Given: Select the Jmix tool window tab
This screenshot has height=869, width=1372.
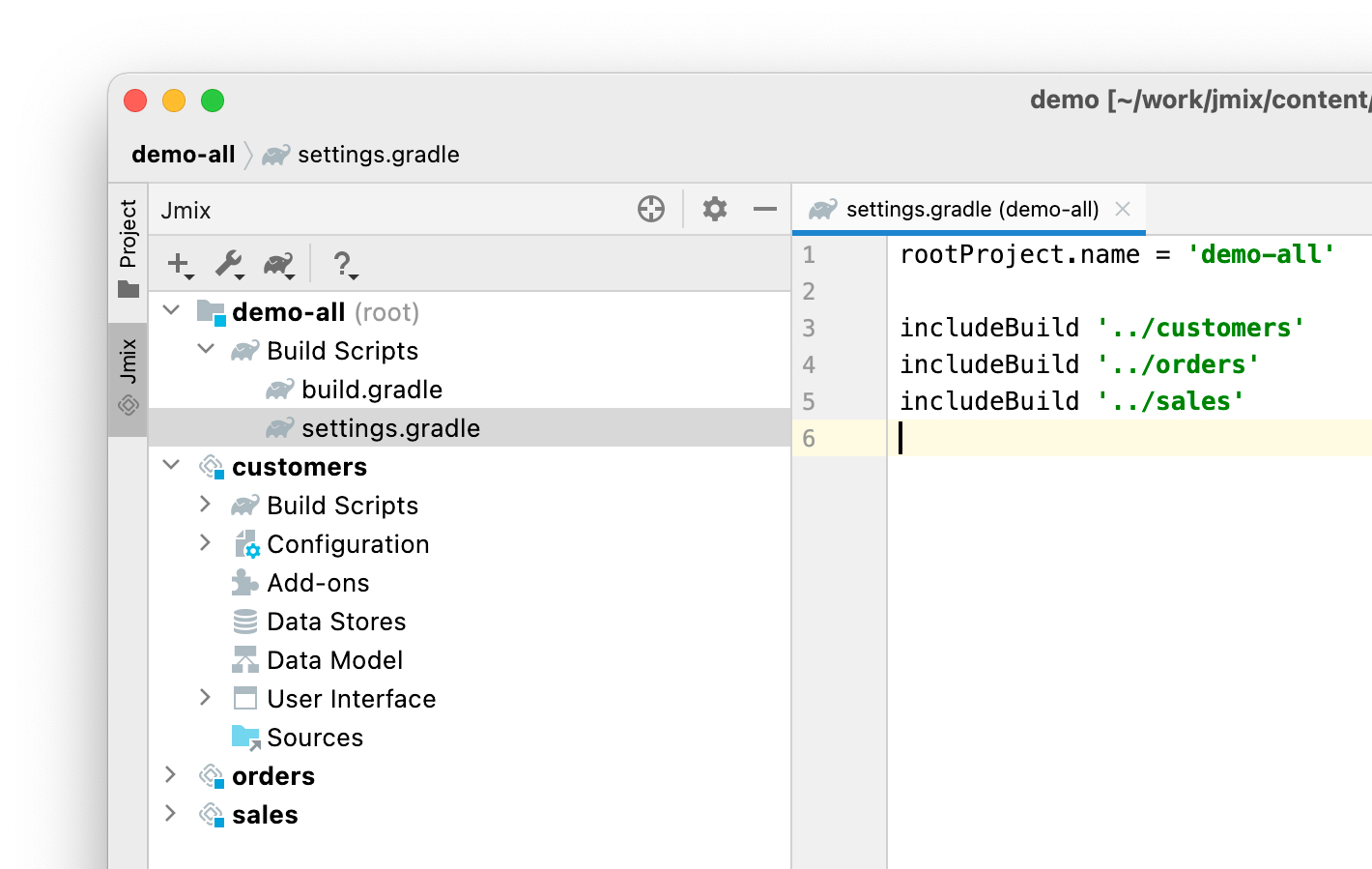Looking at the screenshot, I should tap(128, 379).
